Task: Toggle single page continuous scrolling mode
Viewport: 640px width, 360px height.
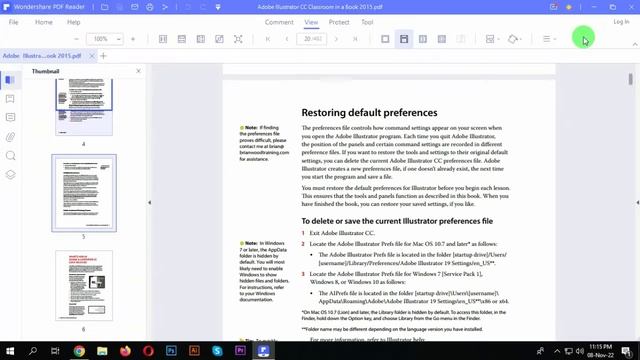Action: (x=404, y=39)
